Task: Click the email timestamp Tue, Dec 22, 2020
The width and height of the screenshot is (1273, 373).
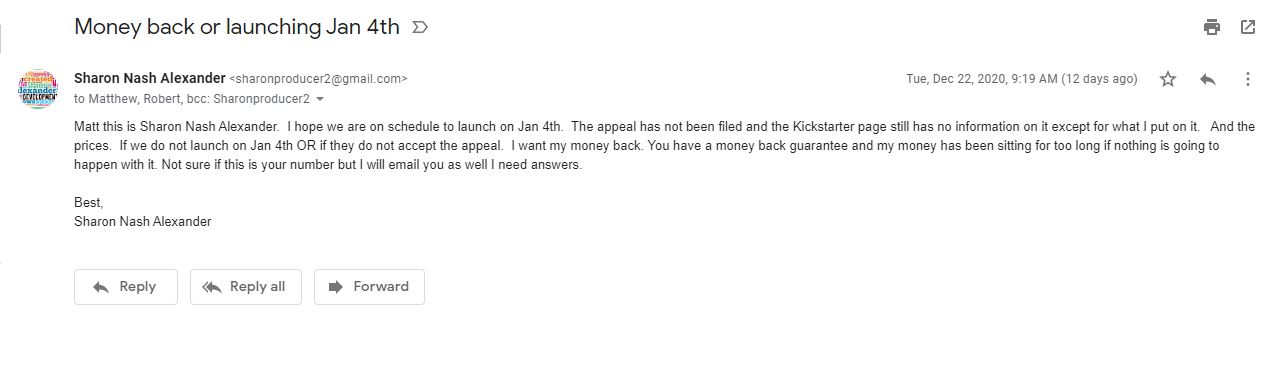Action: pyautogui.click(x=1022, y=79)
